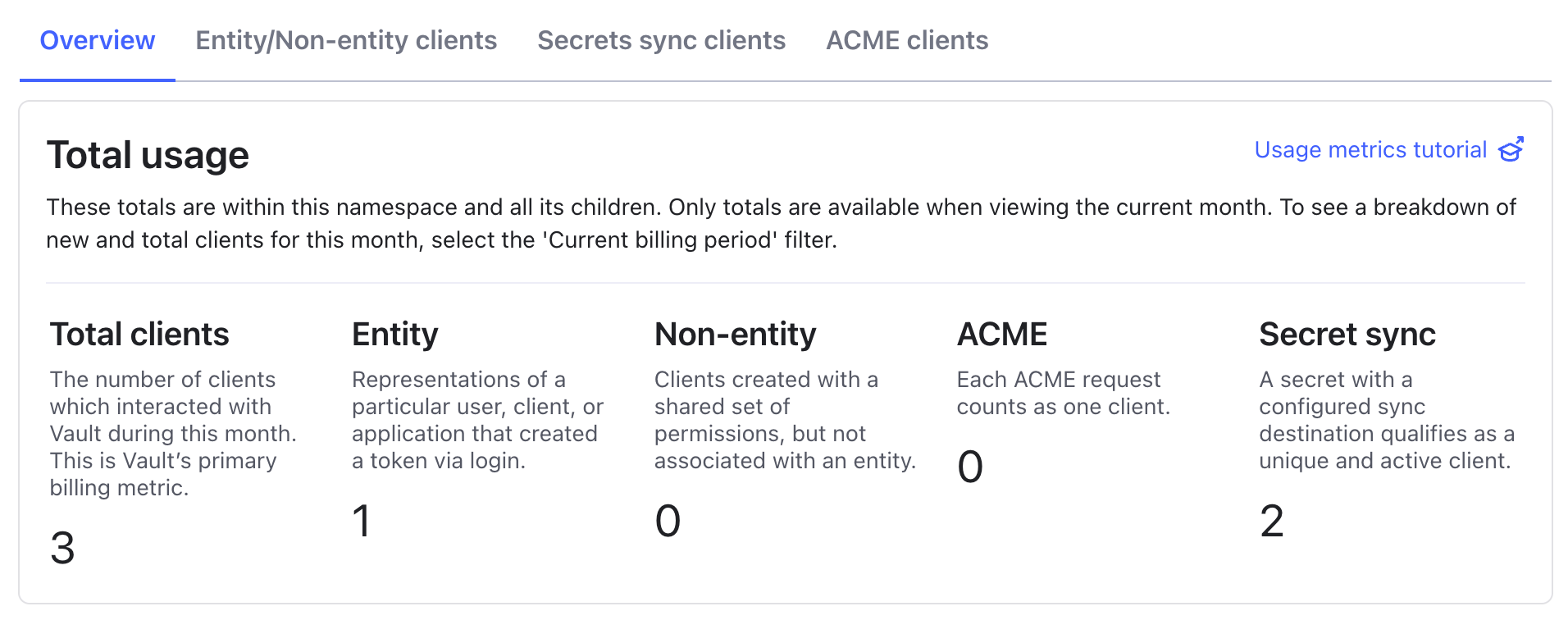The width and height of the screenshot is (1568, 620).
Task: Switch to the Overview tab
Action: point(97,40)
